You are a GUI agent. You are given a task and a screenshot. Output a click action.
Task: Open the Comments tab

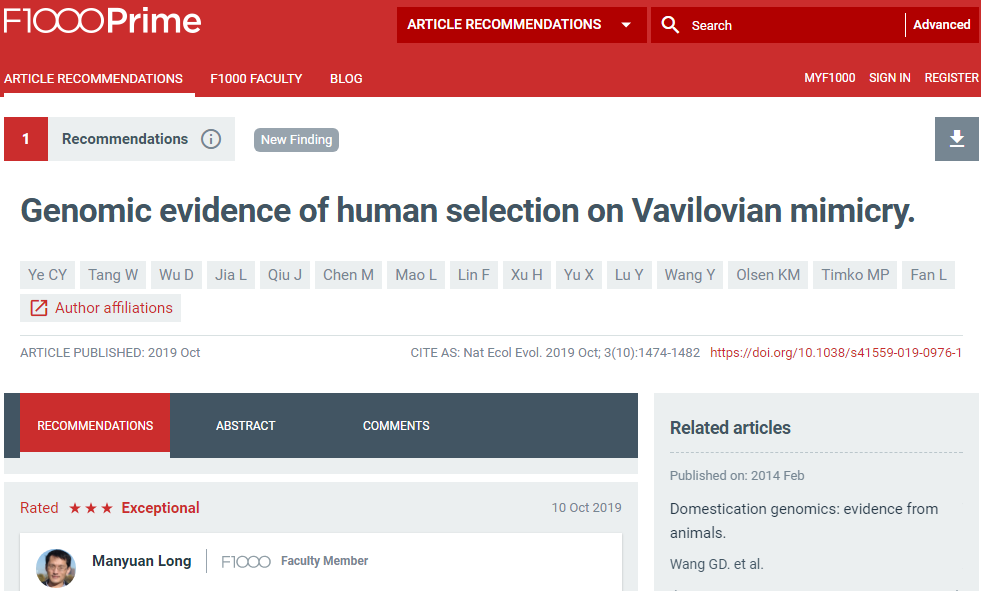[x=396, y=426]
